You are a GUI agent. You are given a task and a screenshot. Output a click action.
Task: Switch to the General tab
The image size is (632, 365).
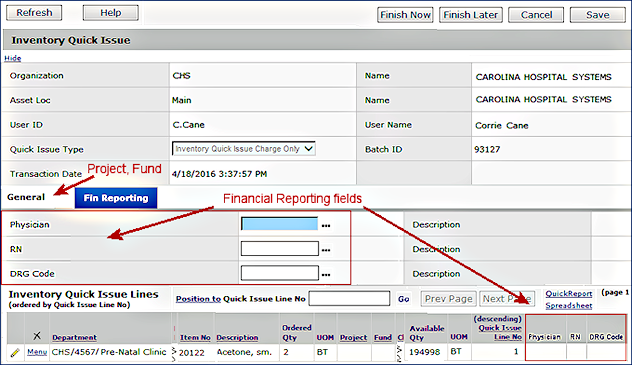26,197
